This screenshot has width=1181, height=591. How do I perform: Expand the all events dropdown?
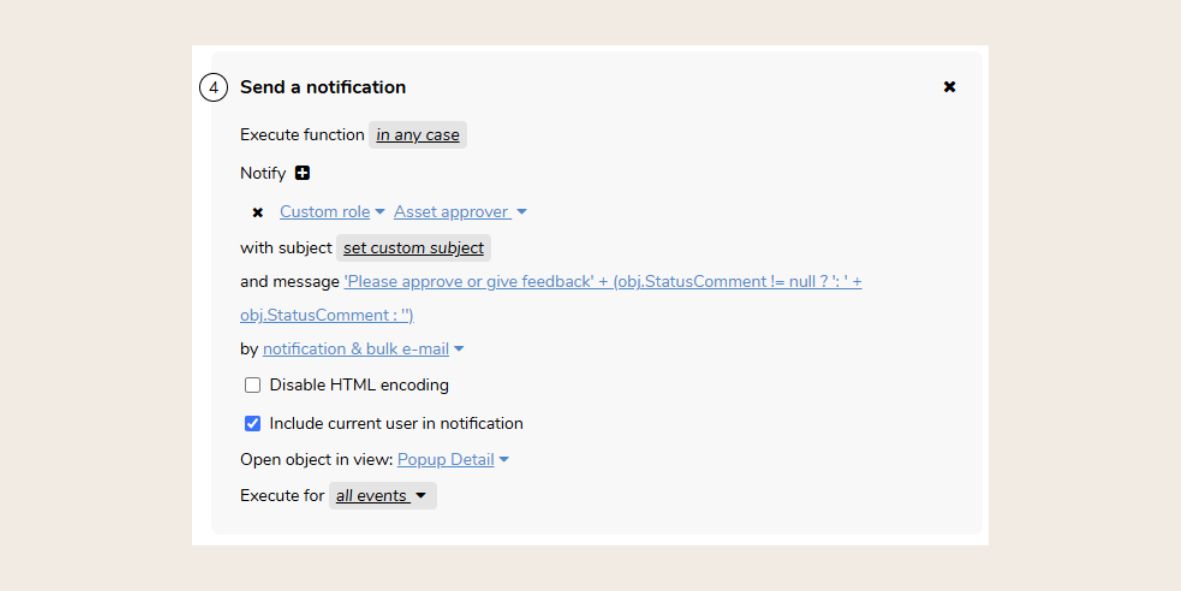pyautogui.click(x=382, y=496)
